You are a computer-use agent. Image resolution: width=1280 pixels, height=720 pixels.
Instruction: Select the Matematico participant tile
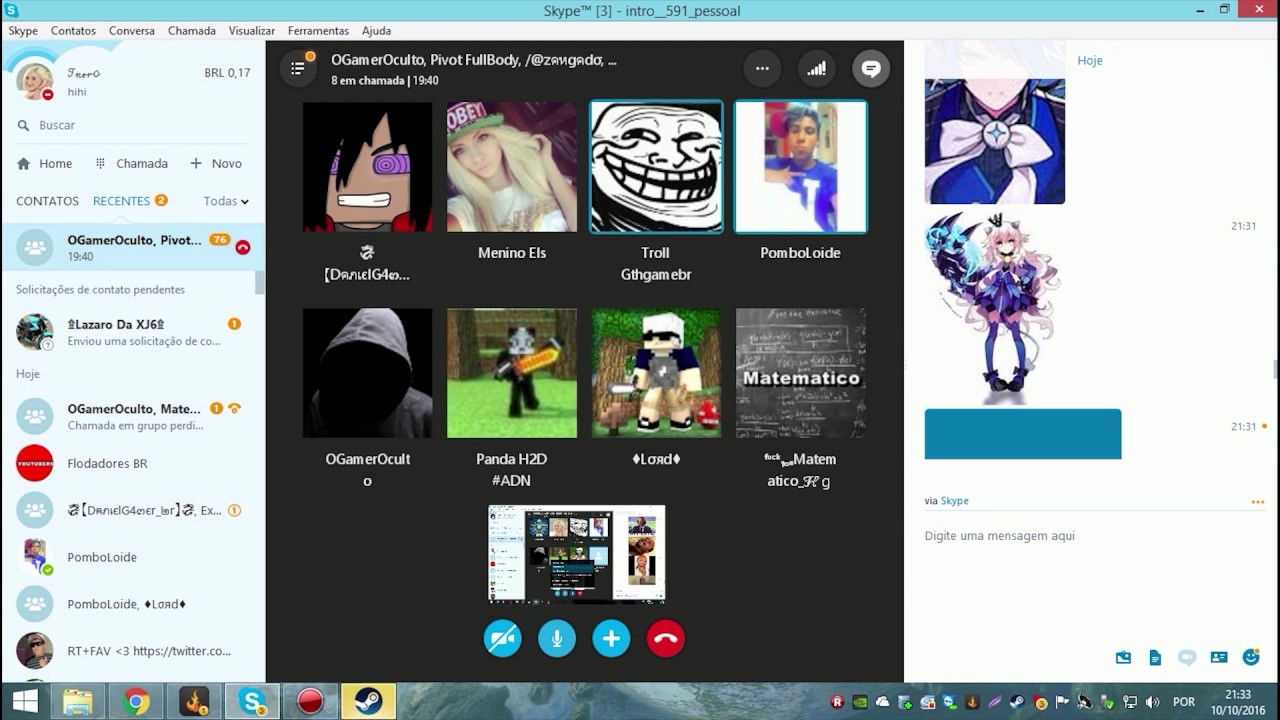point(801,373)
